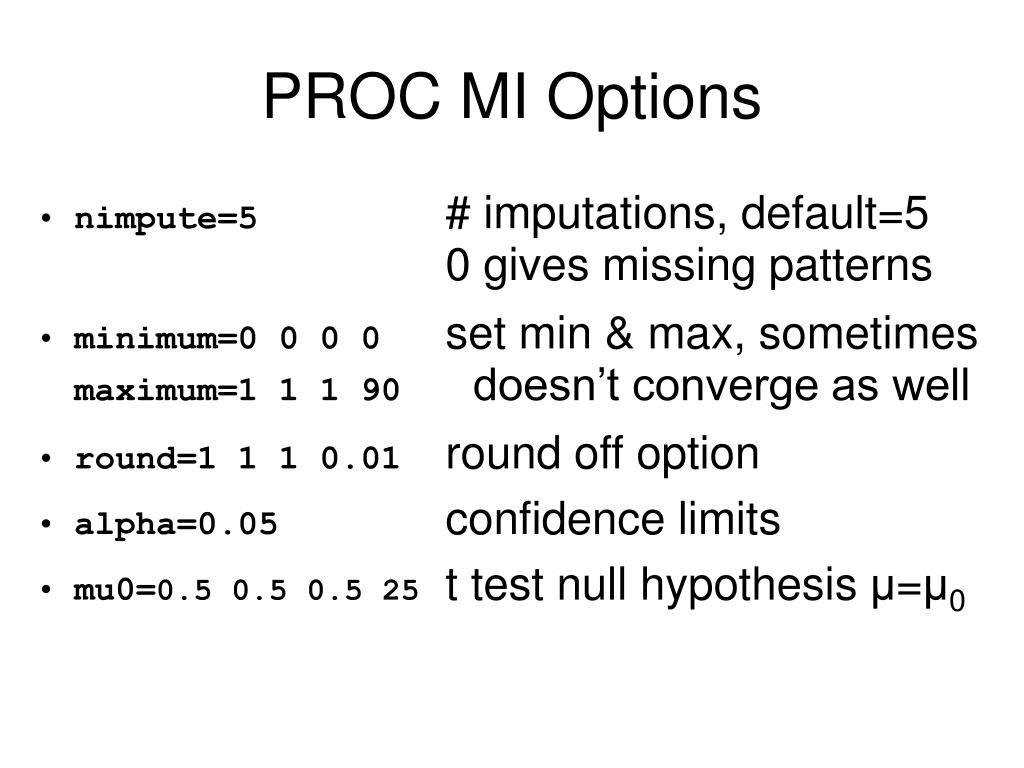Select the mu0=0.5 0.5 0.5 25 line

246,590
